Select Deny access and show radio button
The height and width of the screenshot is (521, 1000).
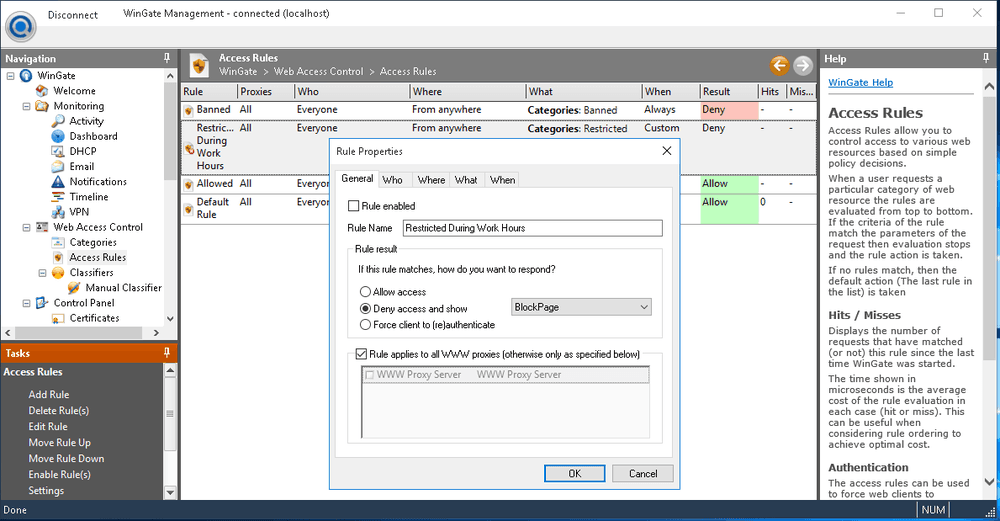[x=365, y=309]
